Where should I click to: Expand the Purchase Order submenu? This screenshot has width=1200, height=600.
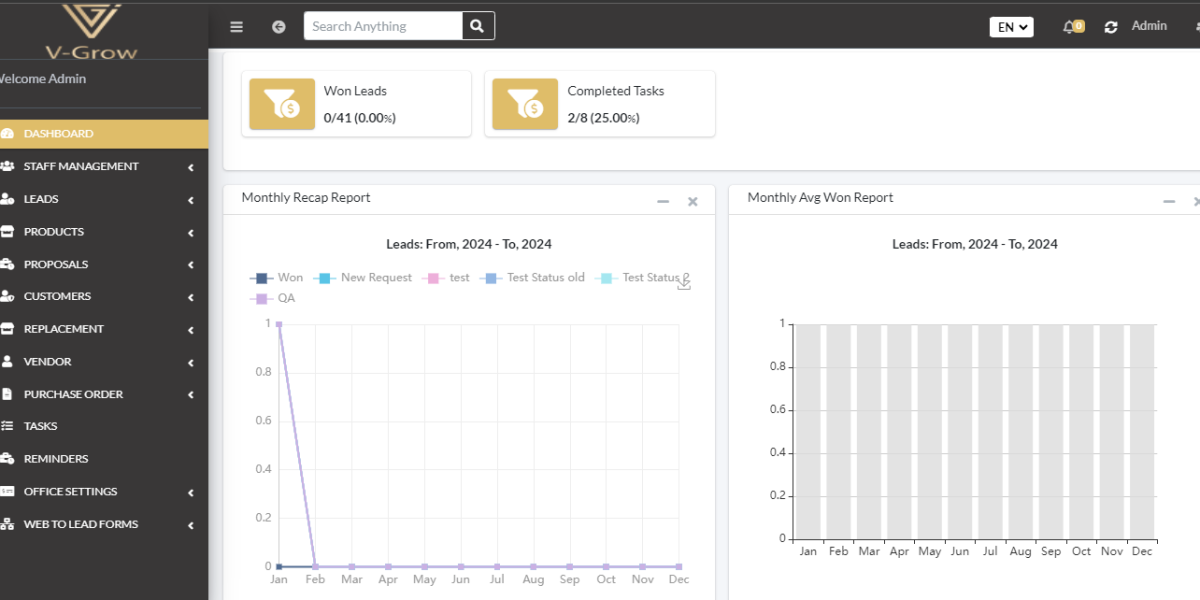tap(73, 394)
